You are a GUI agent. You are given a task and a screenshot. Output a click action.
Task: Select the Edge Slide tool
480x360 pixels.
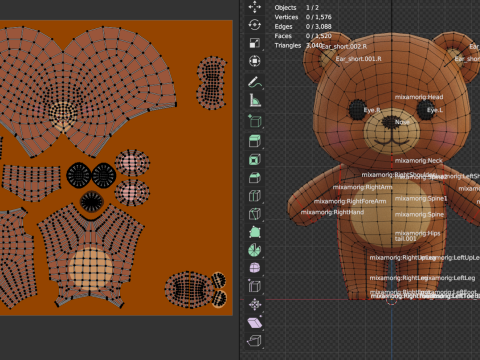click(255, 286)
